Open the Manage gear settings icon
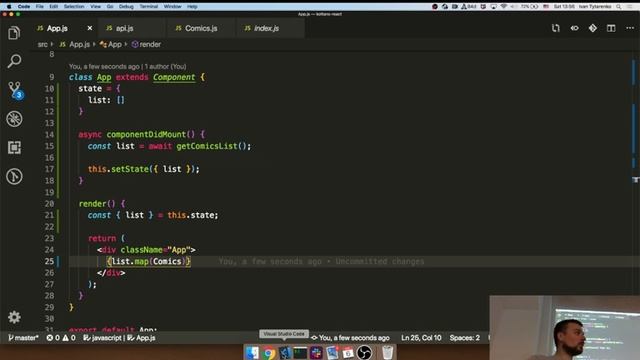Viewport: 640px width, 360px height. [x=14, y=317]
